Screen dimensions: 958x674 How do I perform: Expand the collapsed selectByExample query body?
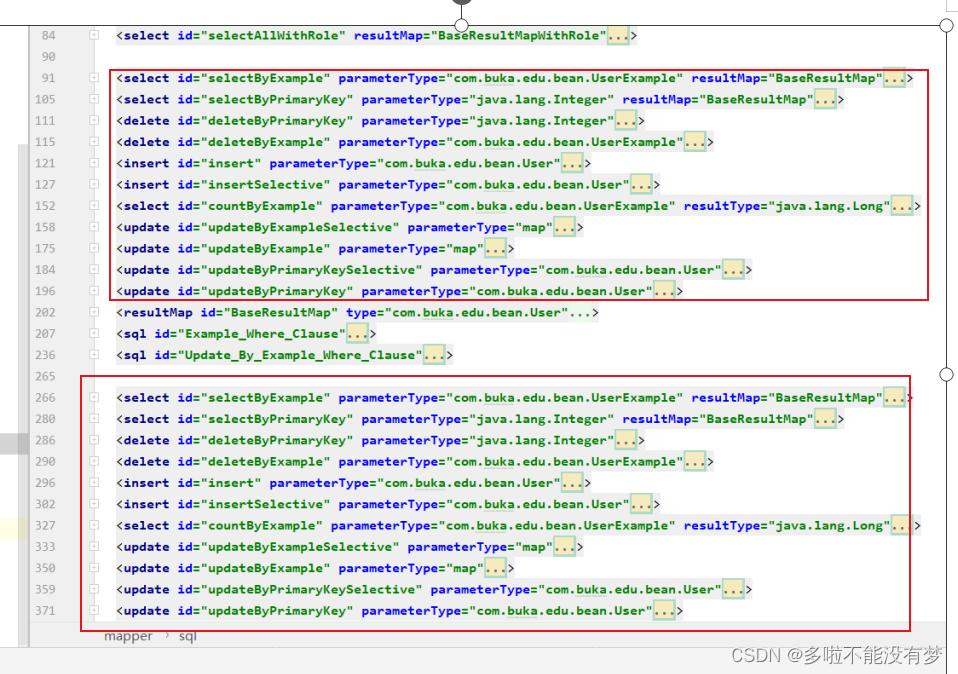(895, 77)
